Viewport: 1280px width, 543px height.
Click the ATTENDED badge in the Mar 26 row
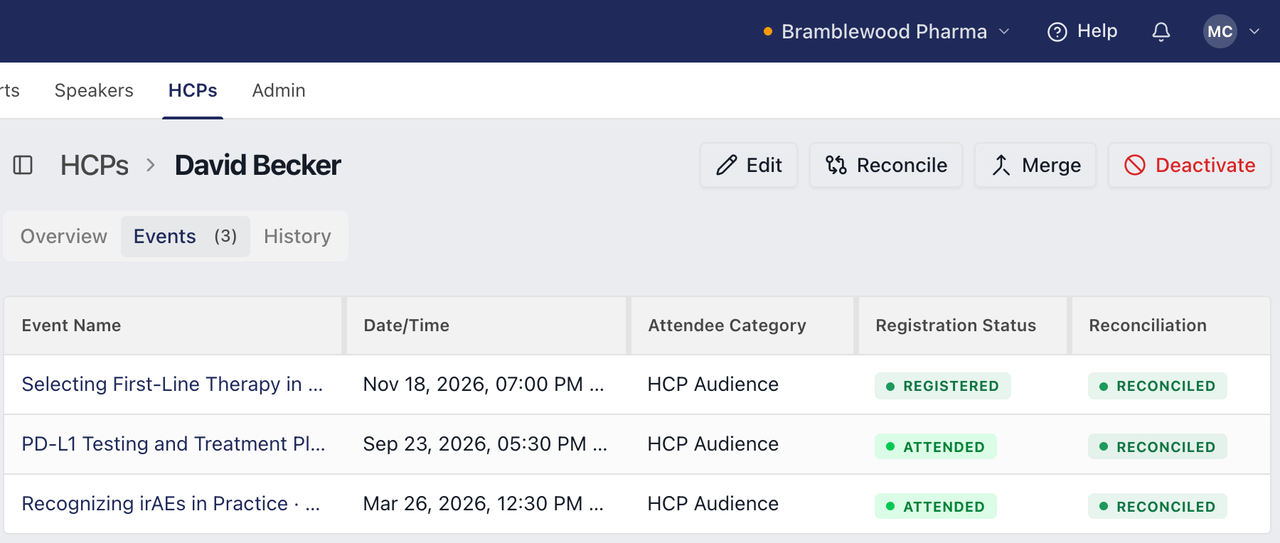[935, 507]
